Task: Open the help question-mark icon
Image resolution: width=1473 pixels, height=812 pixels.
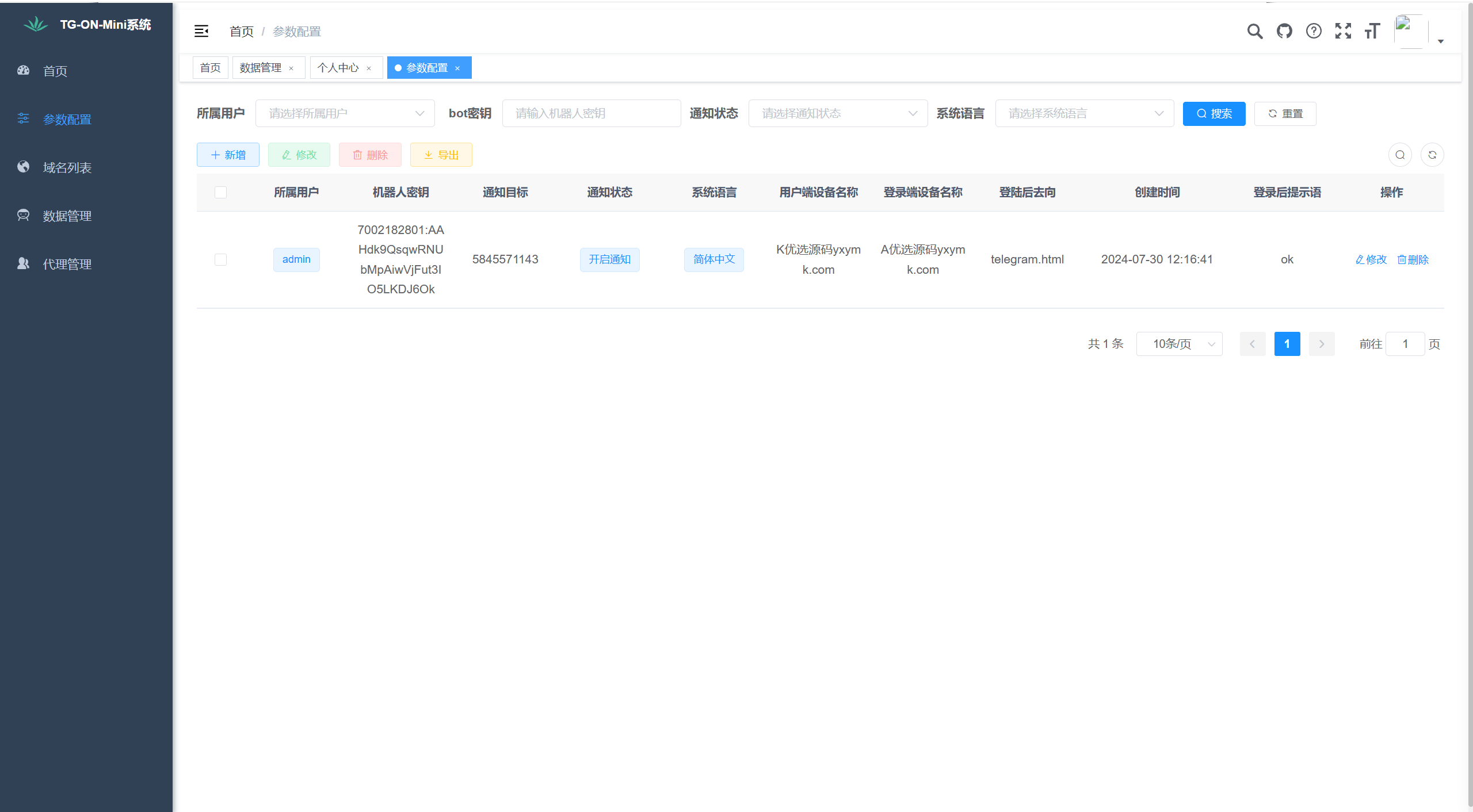Action: (x=1314, y=31)
